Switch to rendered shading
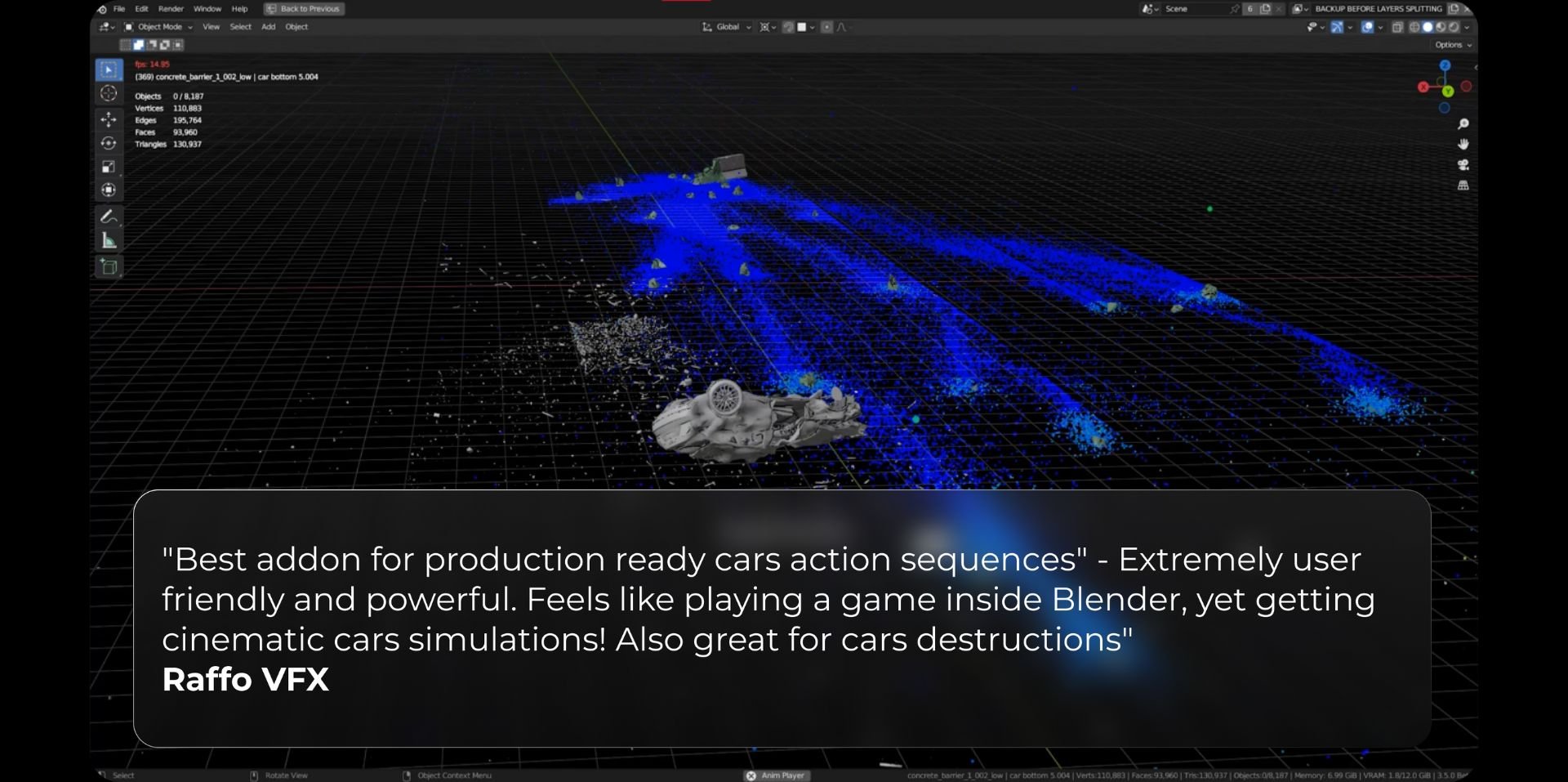This screenshot has height=782, width=1568. [1454, 27]
